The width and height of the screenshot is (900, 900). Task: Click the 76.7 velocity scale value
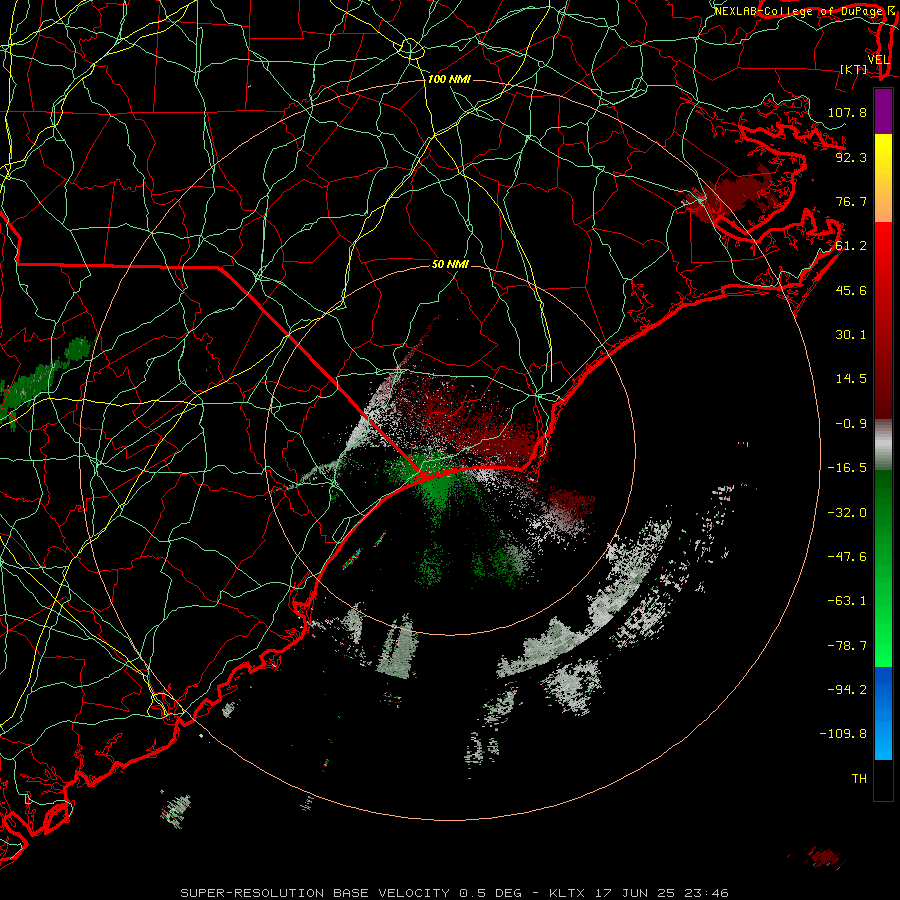point(851,201)
